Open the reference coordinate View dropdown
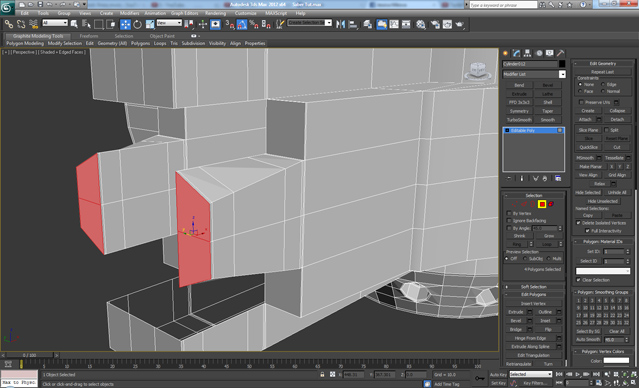Image resolution: width=639 pixels, height=388 pixels. click(x=169, y=23)
